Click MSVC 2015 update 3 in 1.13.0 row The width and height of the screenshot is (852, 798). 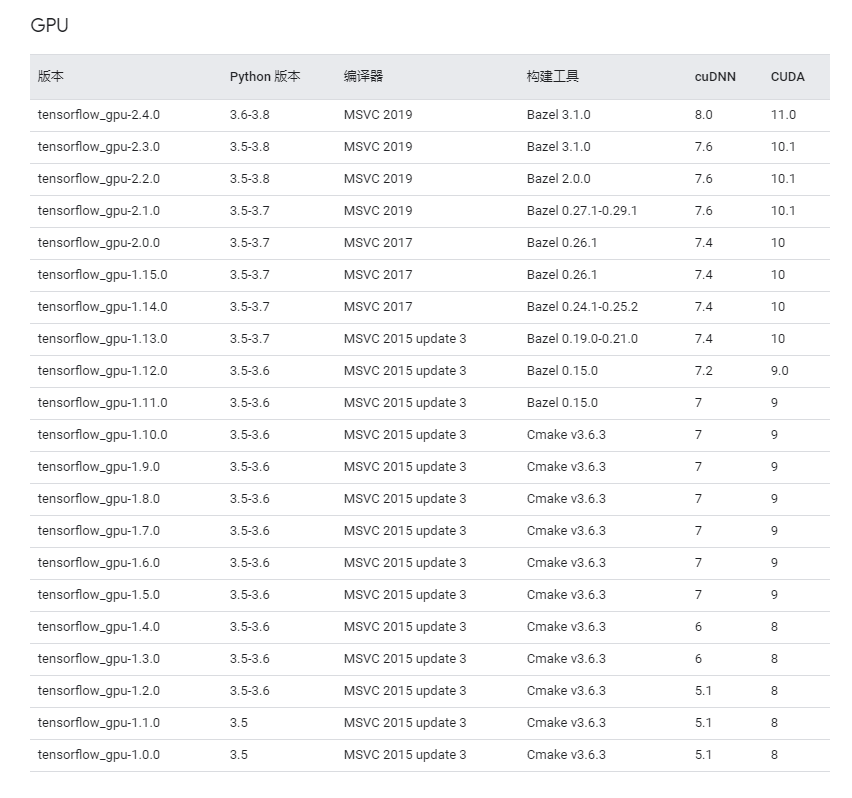click(x=405, y=339)
